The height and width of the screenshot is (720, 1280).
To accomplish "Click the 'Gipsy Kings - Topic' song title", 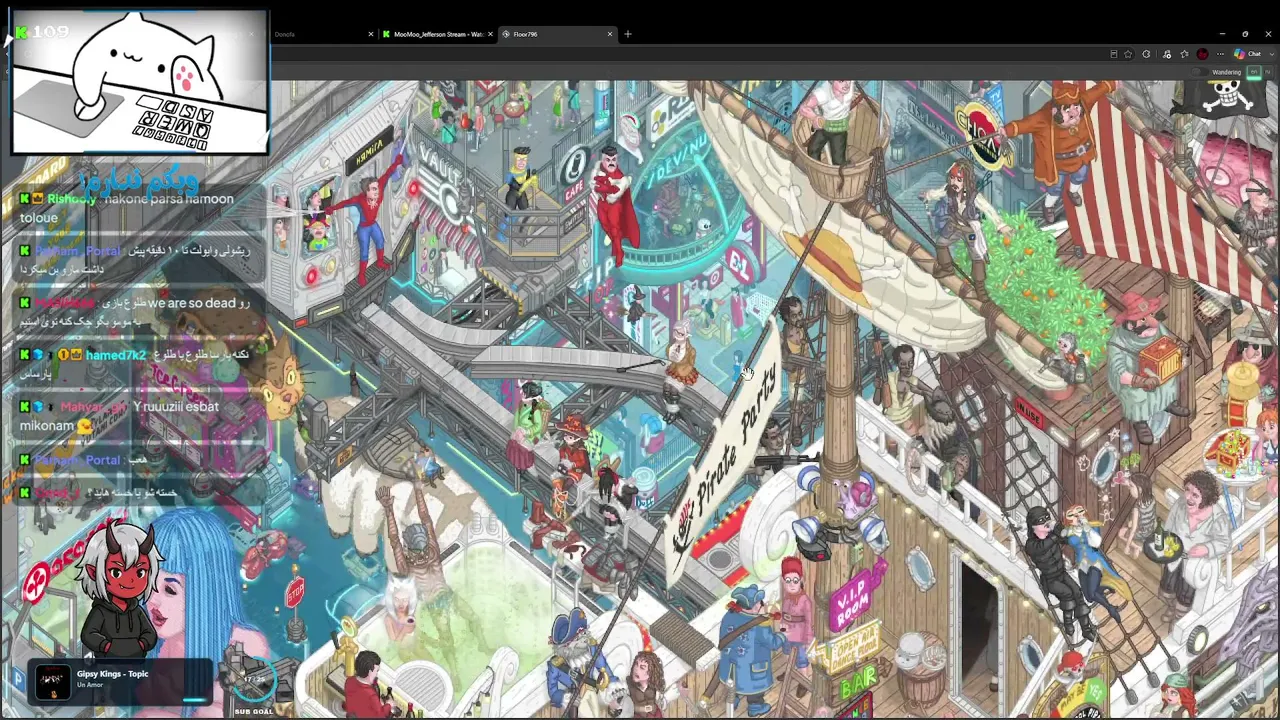I will (112, 674).
